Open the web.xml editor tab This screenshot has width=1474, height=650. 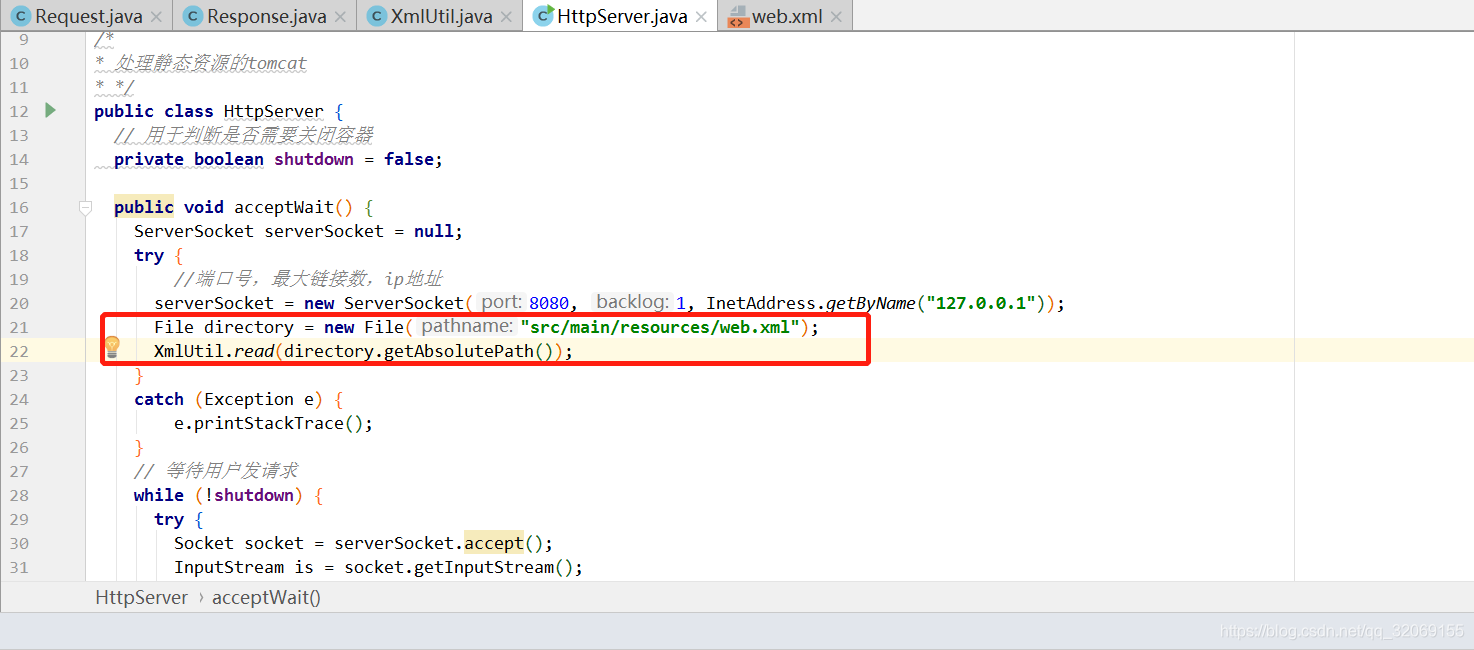point(786,16)
